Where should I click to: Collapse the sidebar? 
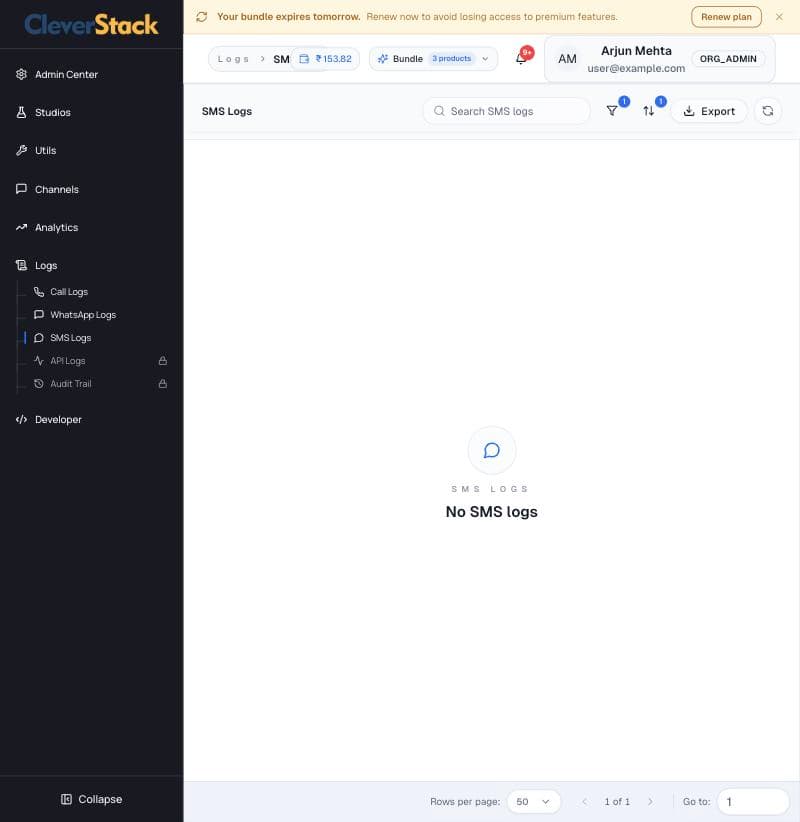click(91, 799)
